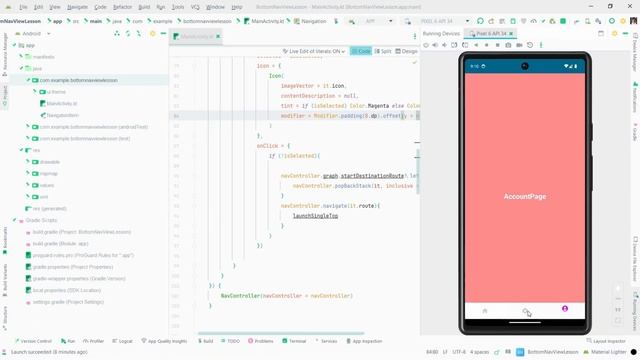Image resolution: width=640 pixels, height=360 pixels.
Task: Open the Terminal tool window
Action: 294,341
